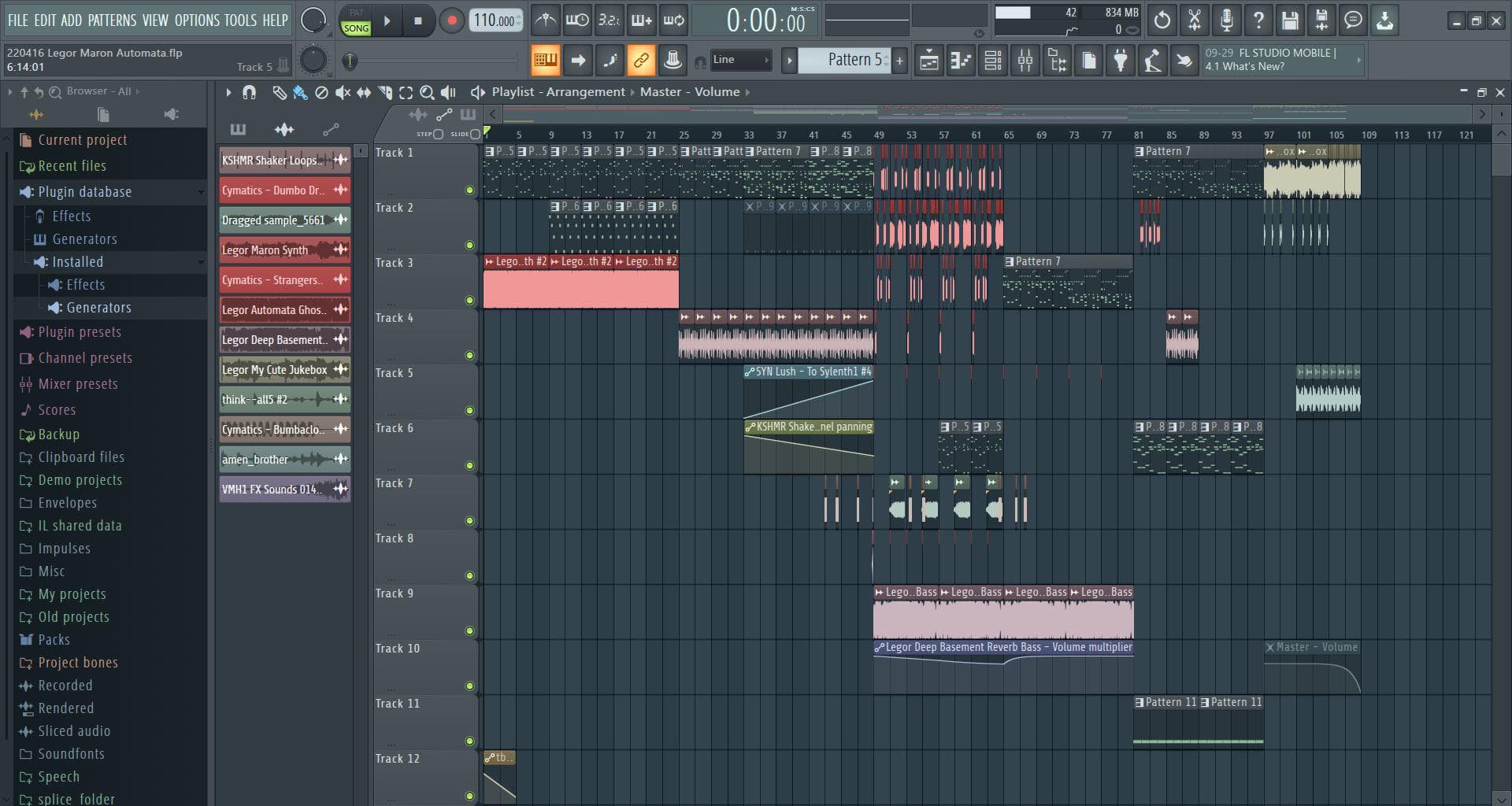Open the HELP menu
This screenshot has width=1512, height=806.
coord(275,20)
